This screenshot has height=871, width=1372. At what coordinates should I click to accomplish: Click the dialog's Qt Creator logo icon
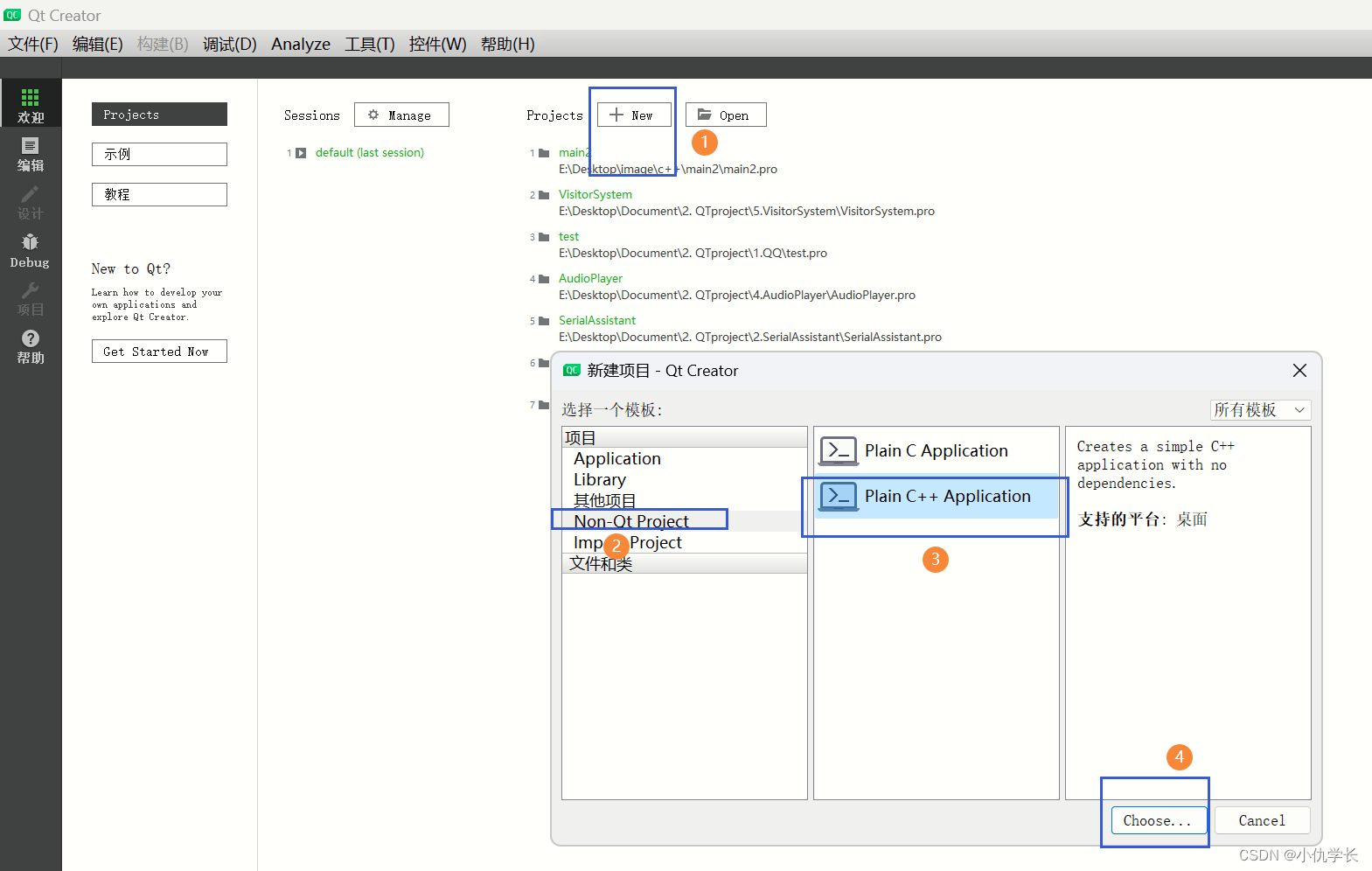point(572,370)
